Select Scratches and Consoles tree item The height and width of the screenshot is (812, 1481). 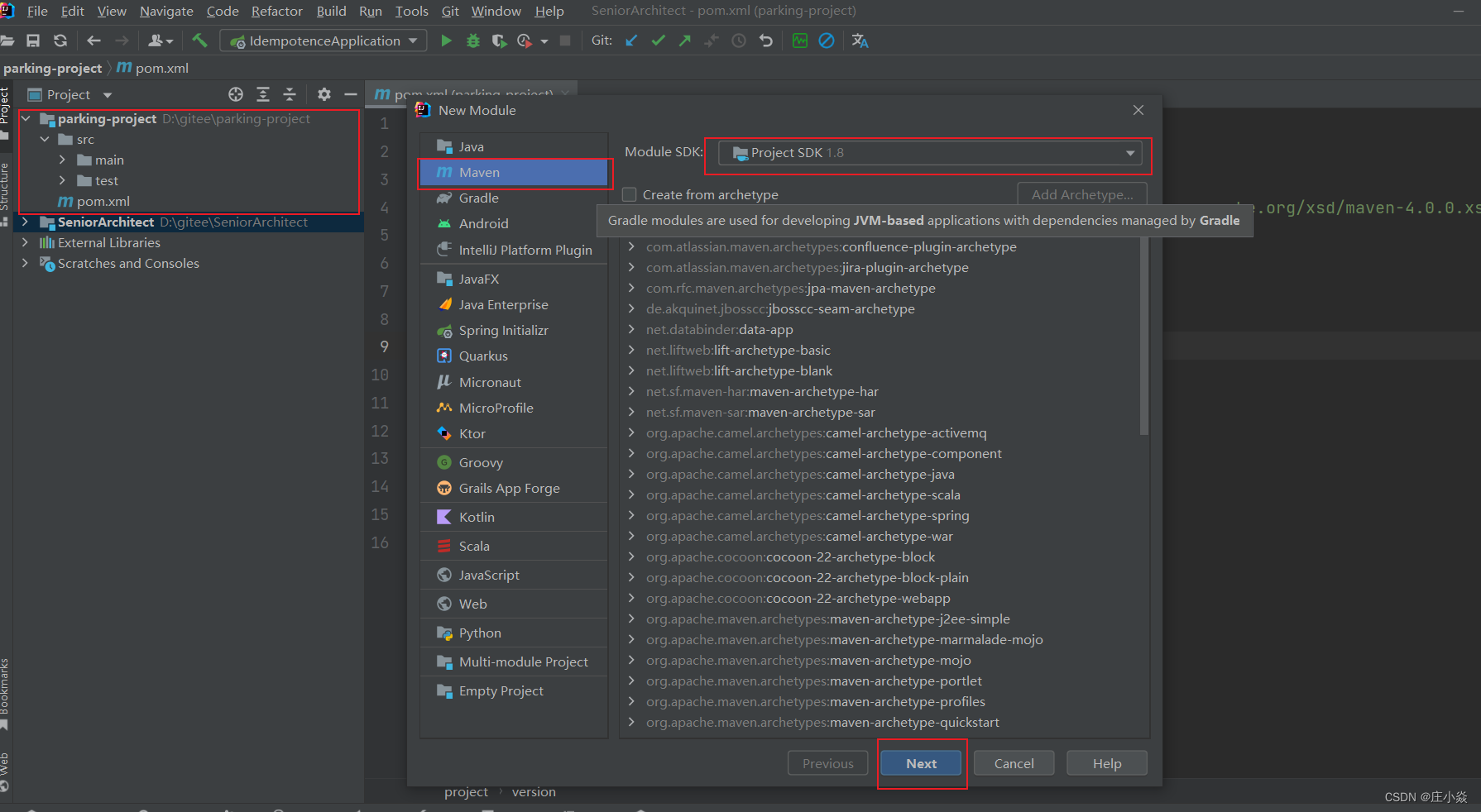coord(128,264)
